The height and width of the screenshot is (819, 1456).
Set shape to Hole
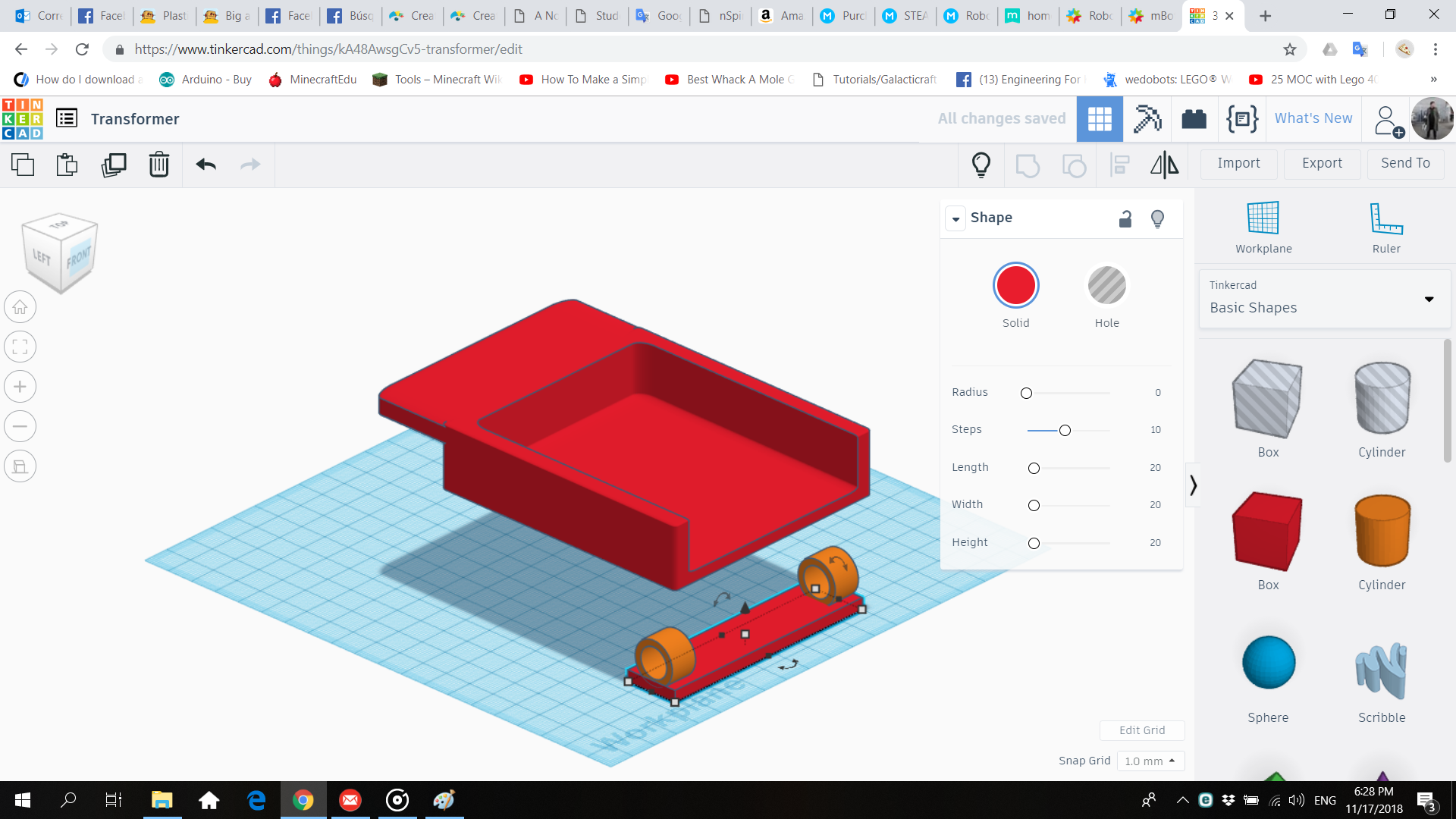pyautogui.click(x=1106, y=286)
